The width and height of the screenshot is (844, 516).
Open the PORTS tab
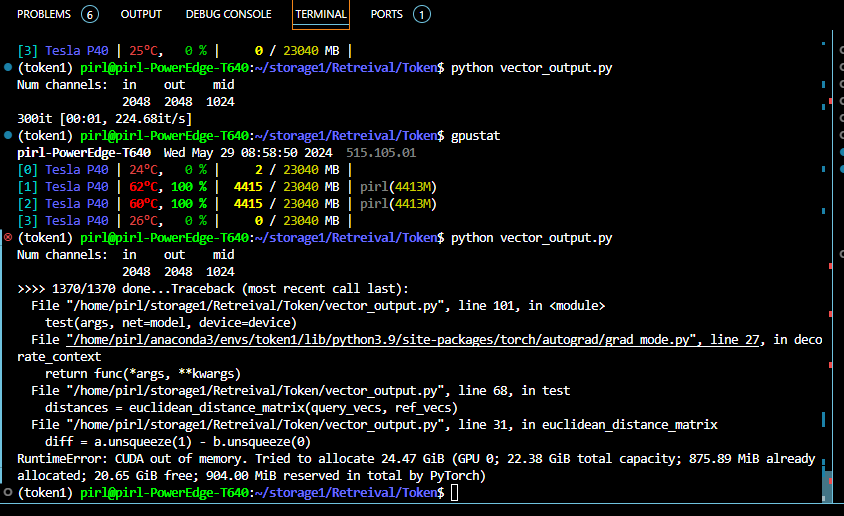(386, 14)
